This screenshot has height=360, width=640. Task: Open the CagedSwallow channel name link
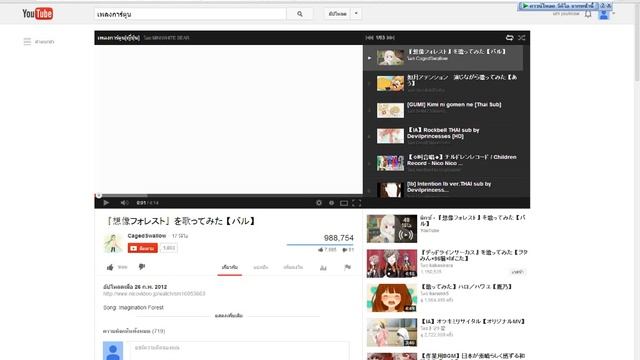147,236
